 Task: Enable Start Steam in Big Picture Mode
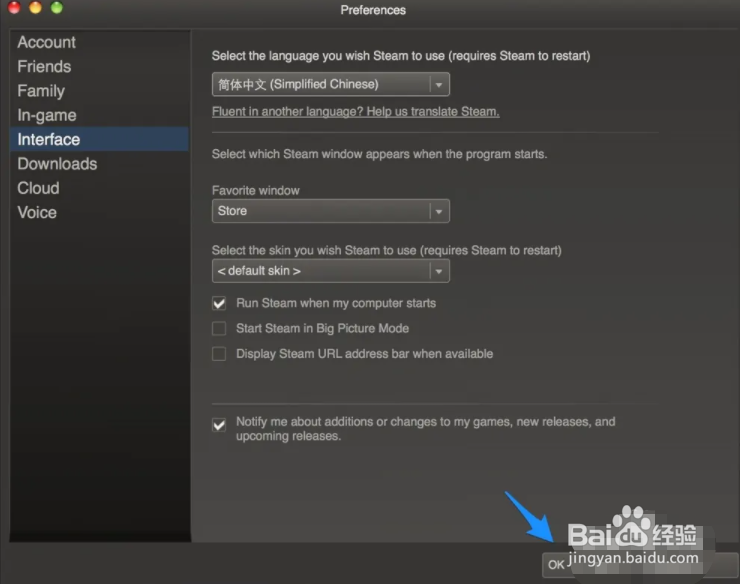pos(219,329)
